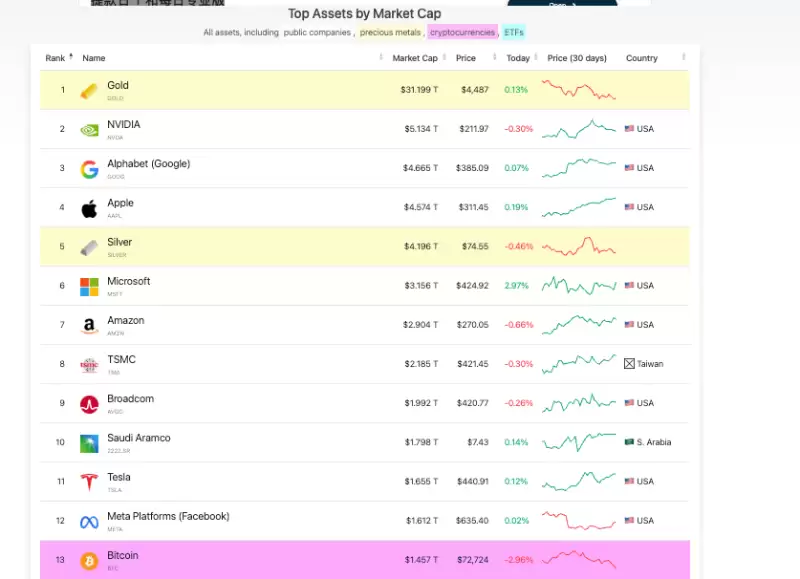Click Top Assets by Market Cap heading
The image size is (800, 579).
point(364,14)
